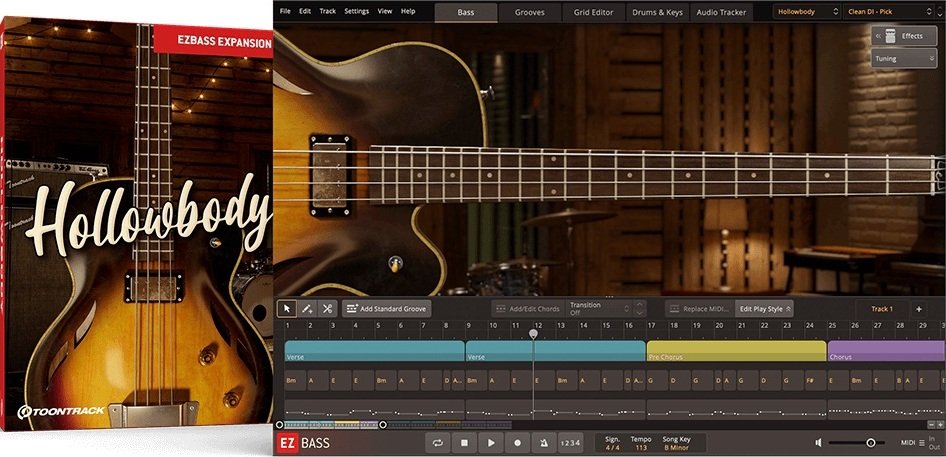Expand the Tuning panel
This screenshot has width=946, height=457.
(904, 59)
